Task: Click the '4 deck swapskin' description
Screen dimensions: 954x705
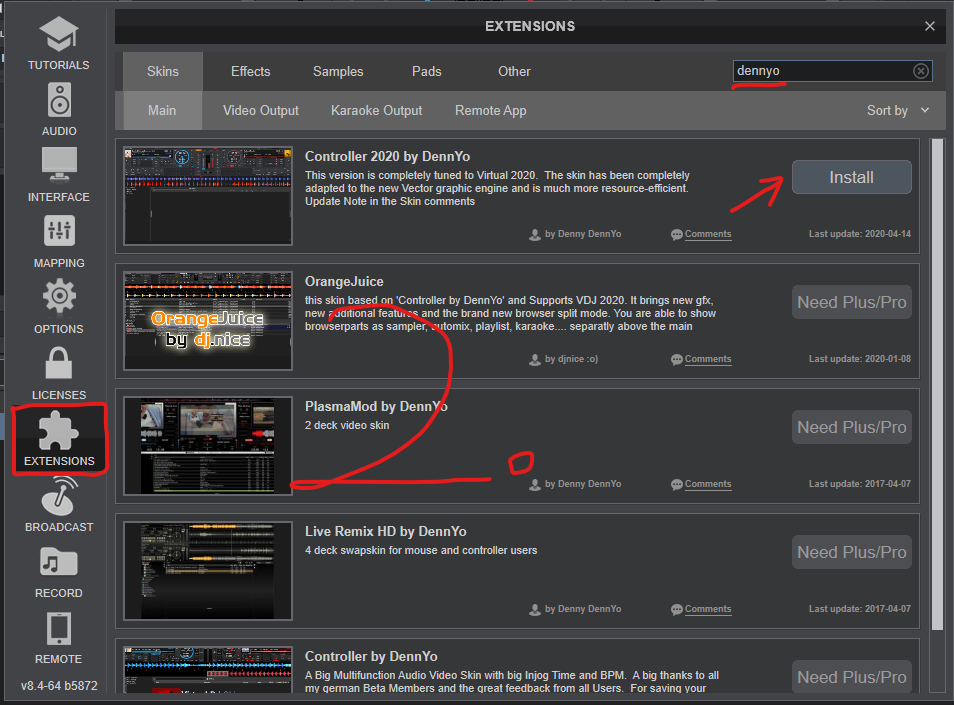Action: tap(421, 550)
